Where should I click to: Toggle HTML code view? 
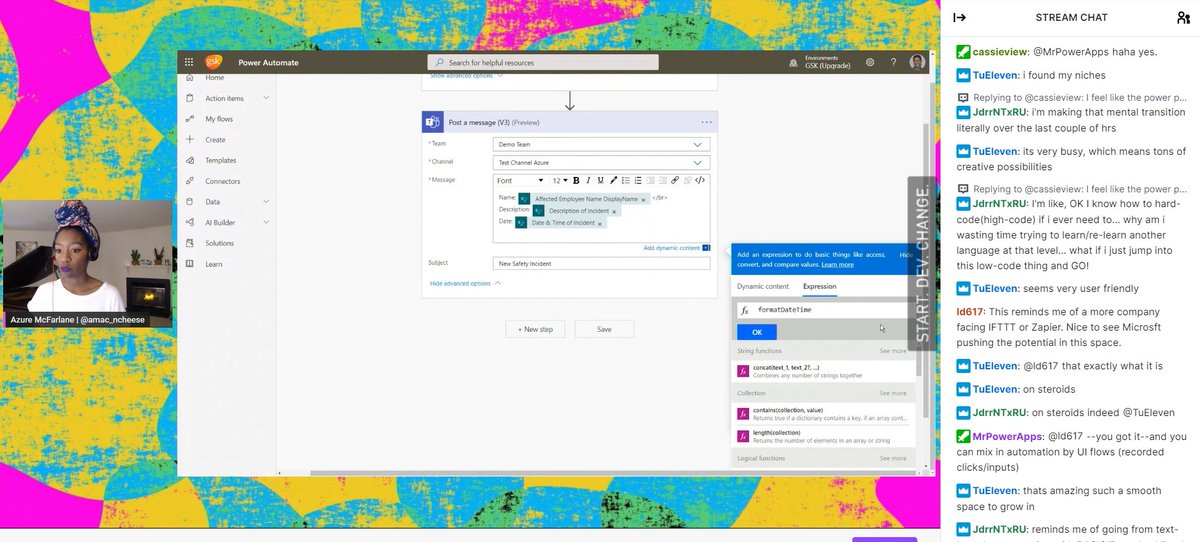(x=700, y=181)
